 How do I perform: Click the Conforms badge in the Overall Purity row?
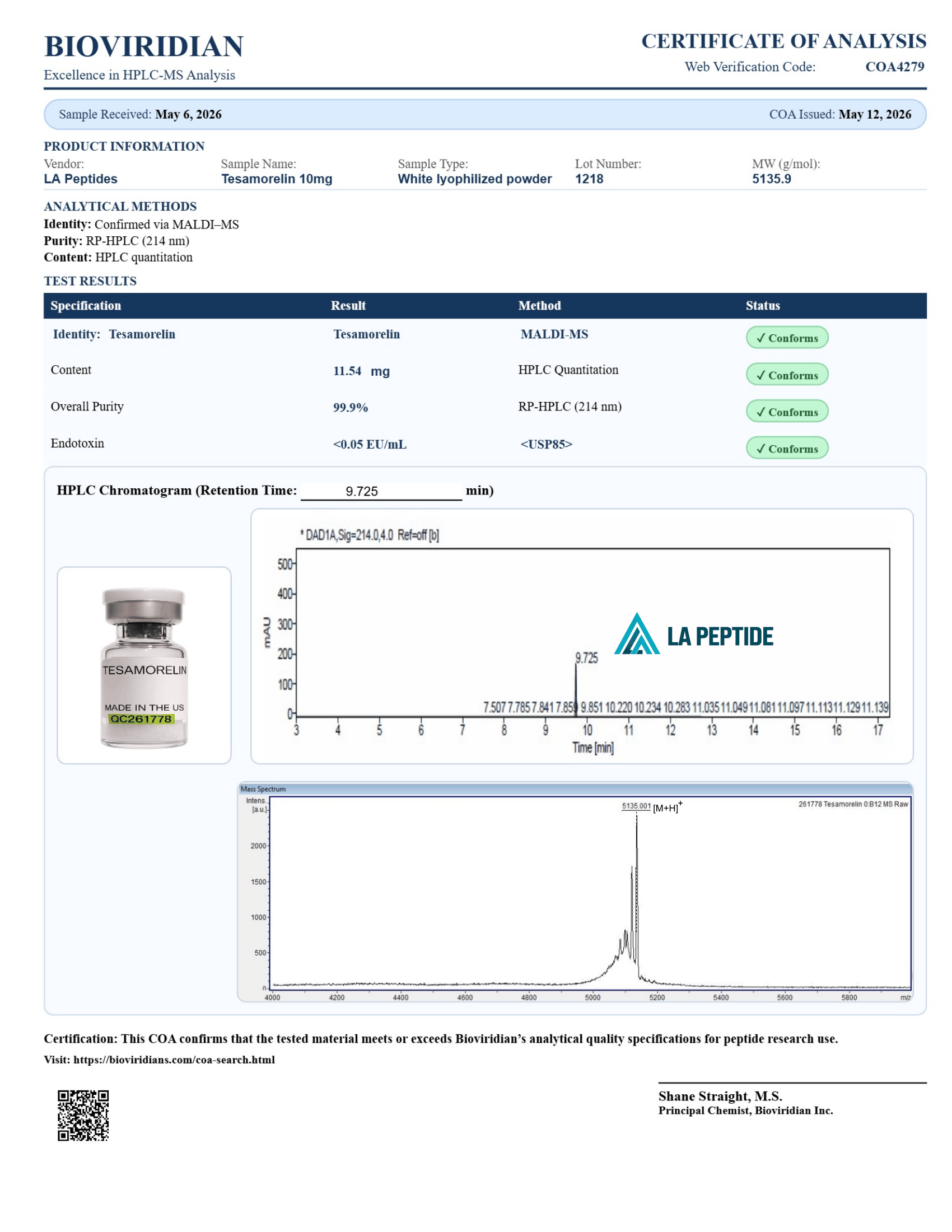(x=787, y=411)
